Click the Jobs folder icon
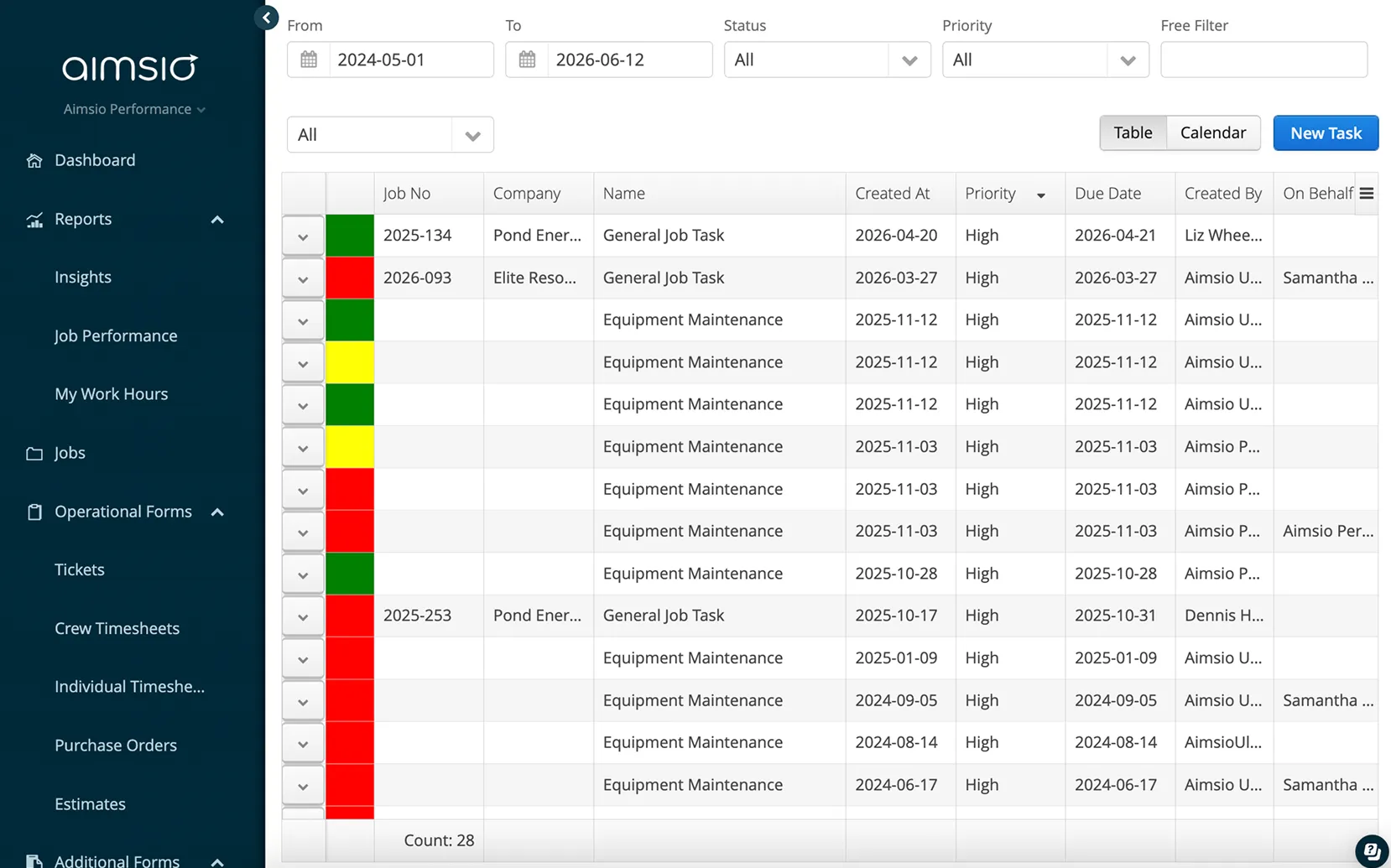 [x=34, y=454]
